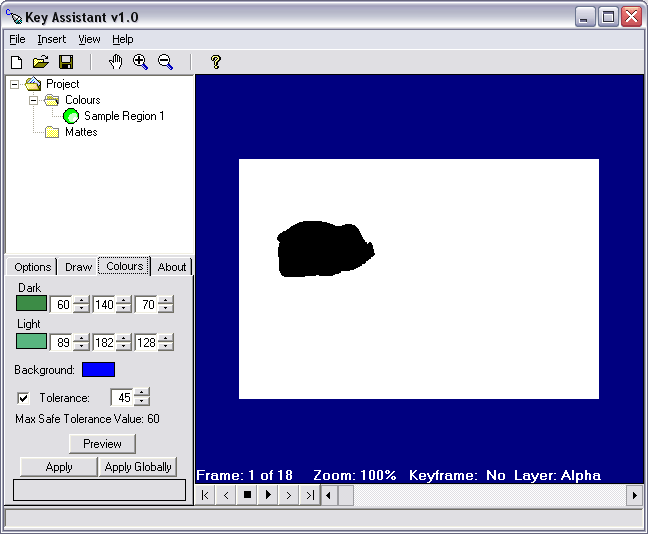Play the frame sequence
The image size is (648, 534).
268,495
